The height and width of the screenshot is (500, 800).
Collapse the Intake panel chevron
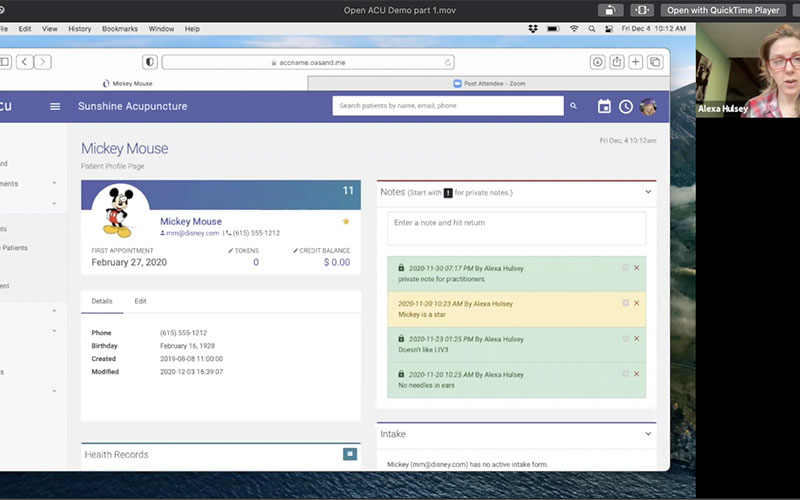[648, 434]
